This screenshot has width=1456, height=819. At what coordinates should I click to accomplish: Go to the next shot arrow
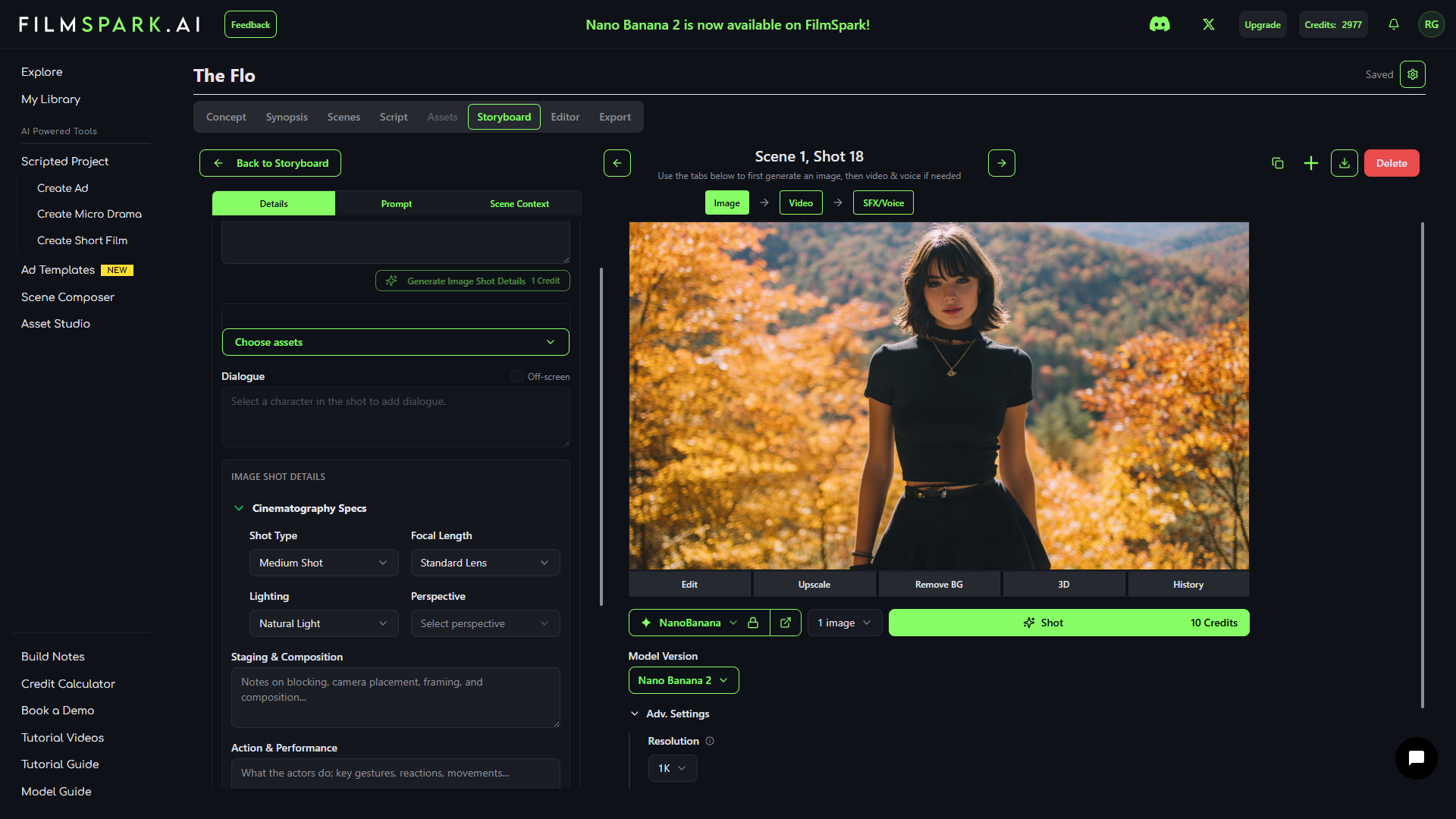(x=1002, y=163)
